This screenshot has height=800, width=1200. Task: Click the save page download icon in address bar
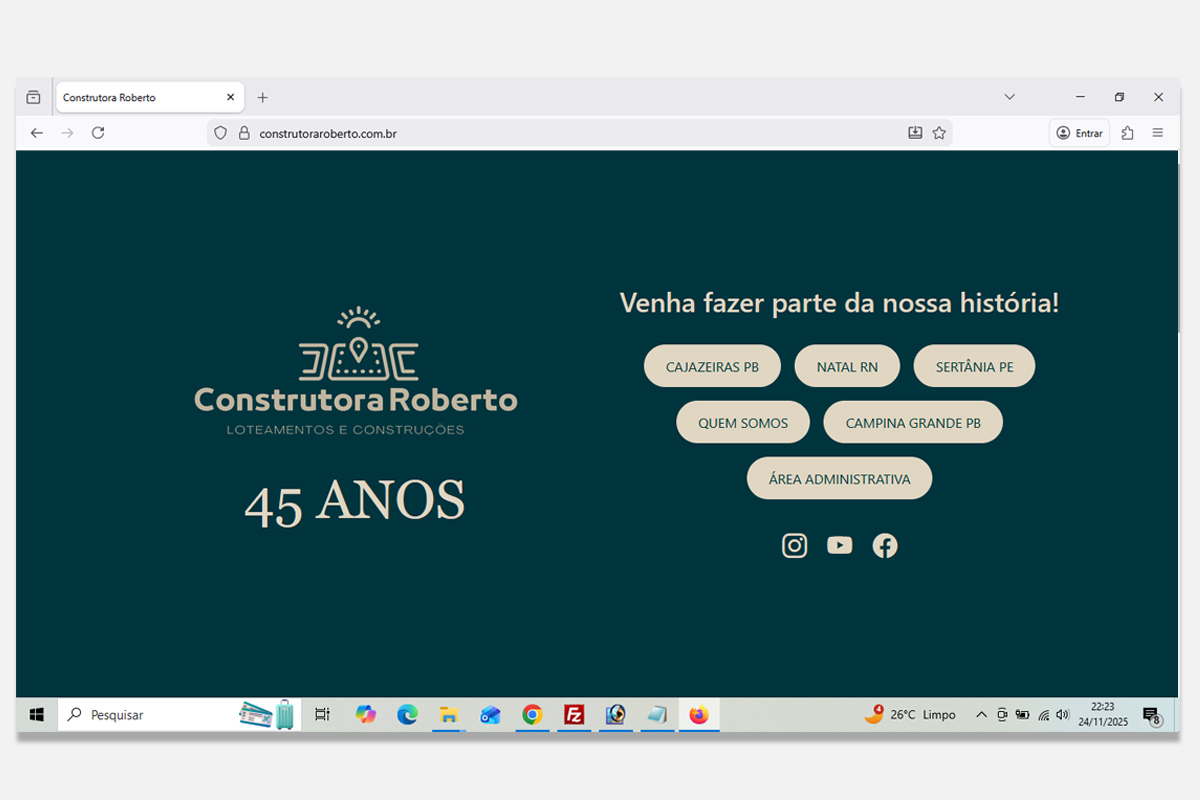[x=914, y=132]
